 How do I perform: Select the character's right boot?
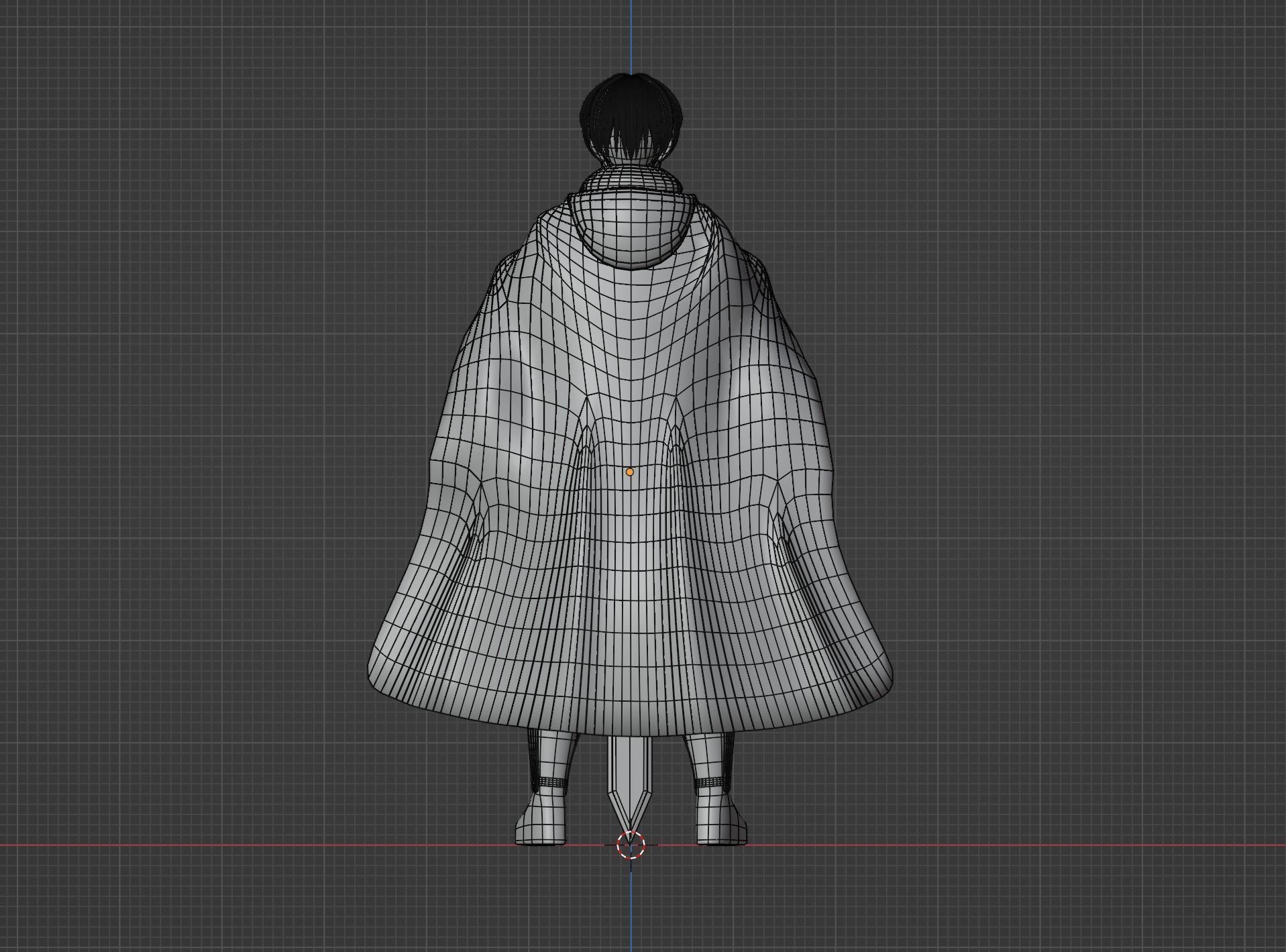[720, 818]
